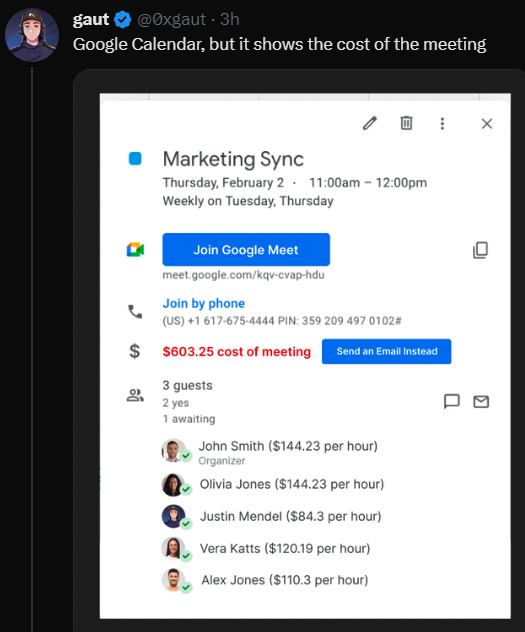This screenshot has height=632, width=525.
Task: Click Justin Mendel's avatar
Action: [173, 516]
